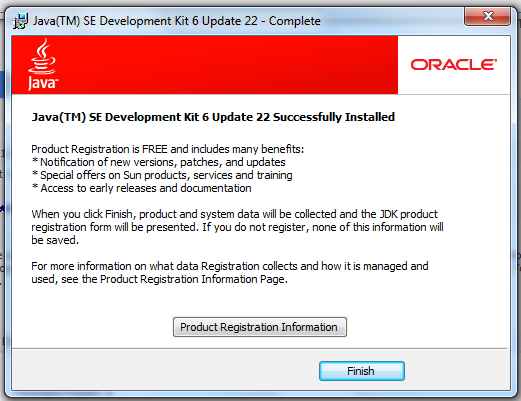The height and width of the screenshot is (401, 521).
Task: Click the Java coffee cup logo
Action: pos(42,64)
